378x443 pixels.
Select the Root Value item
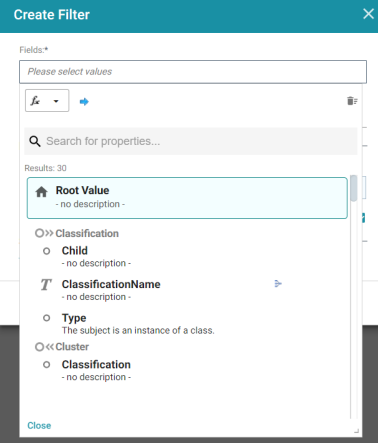(187, 198)
